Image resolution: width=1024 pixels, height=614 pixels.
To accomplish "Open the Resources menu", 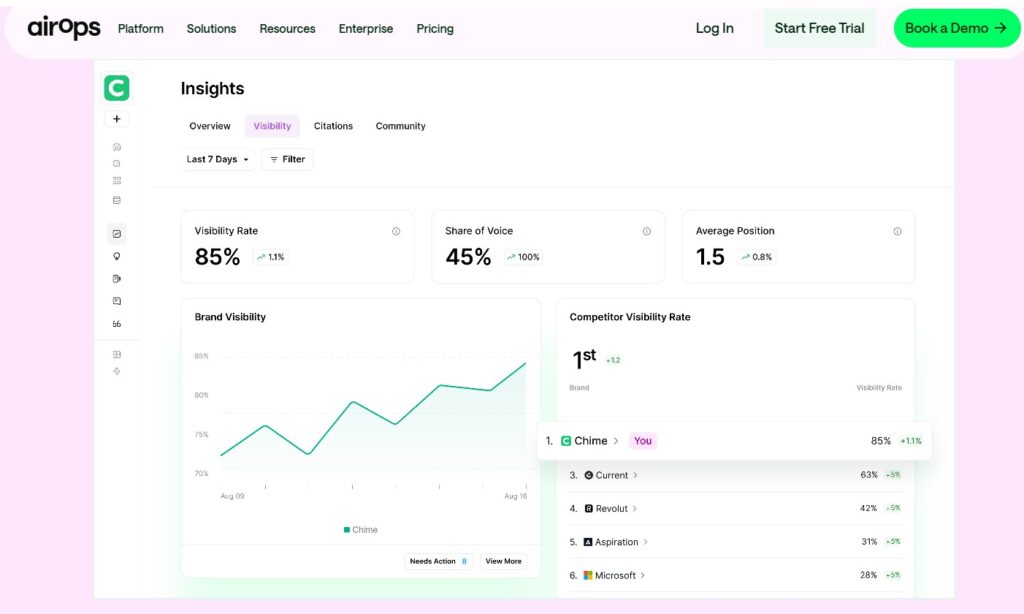I will [287, 29].
